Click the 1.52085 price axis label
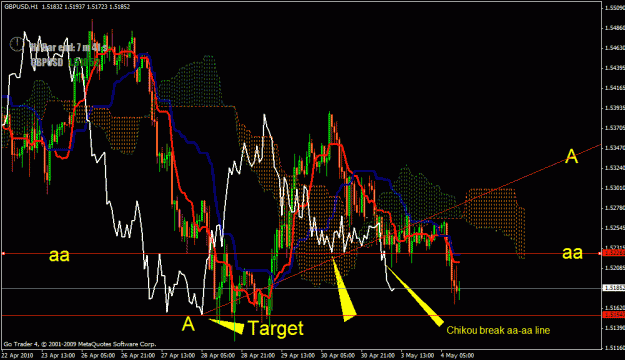Image resolution: width=625 pixels, height=360 pixels. [615, 268]
